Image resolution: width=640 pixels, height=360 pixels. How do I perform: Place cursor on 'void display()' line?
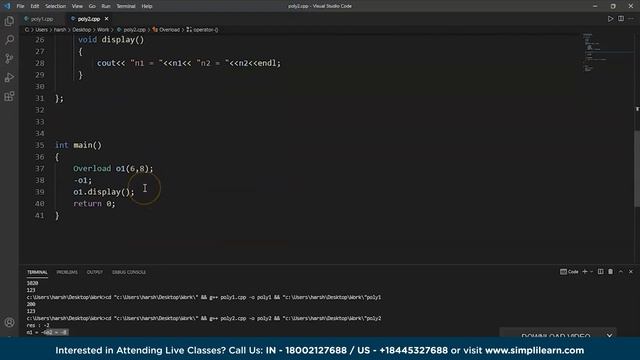point(111,40)
